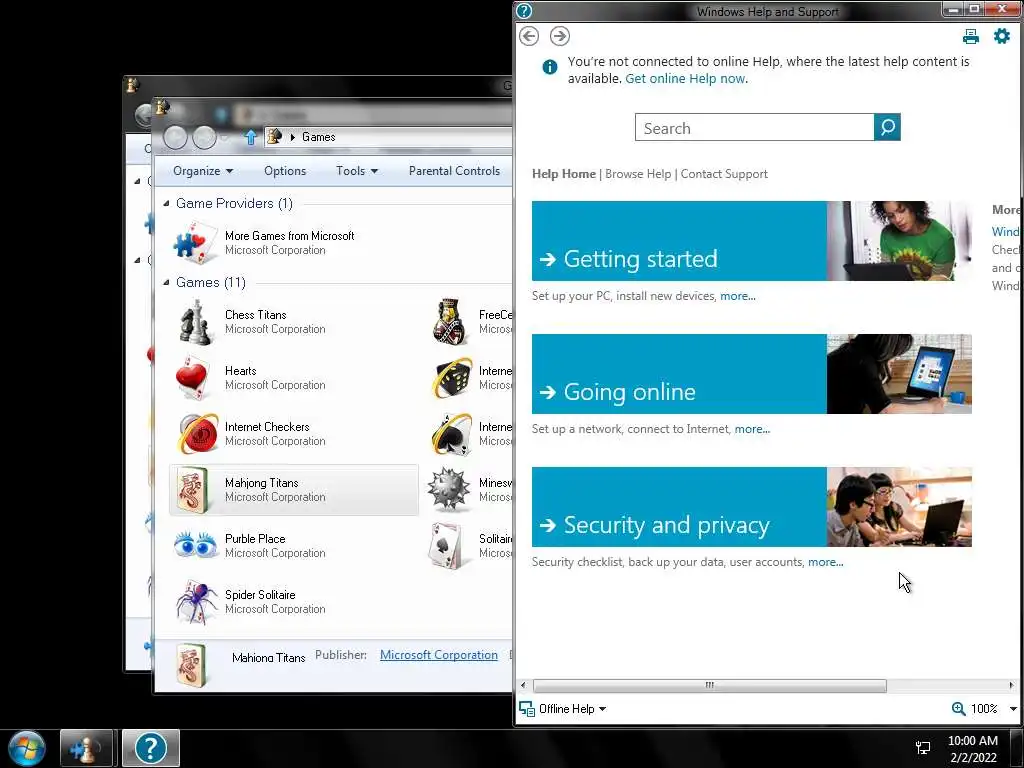This screenshot has height=768, width=1024.
Task: Open the Getting started banner
Action: (679, 241)
